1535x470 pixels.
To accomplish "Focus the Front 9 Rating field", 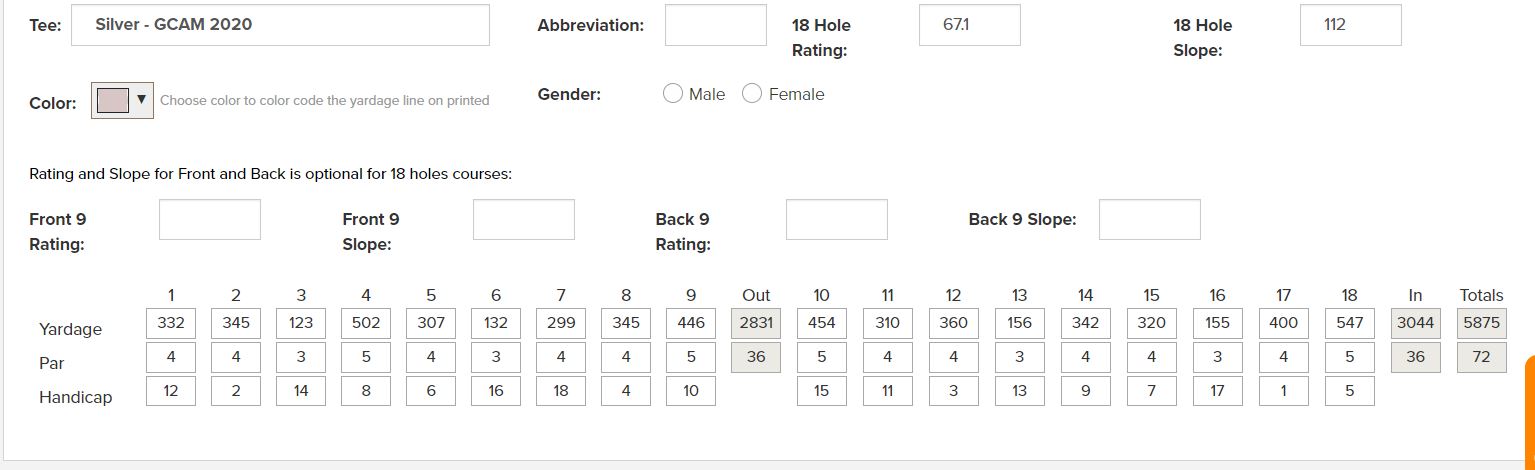I will point(210,220).
